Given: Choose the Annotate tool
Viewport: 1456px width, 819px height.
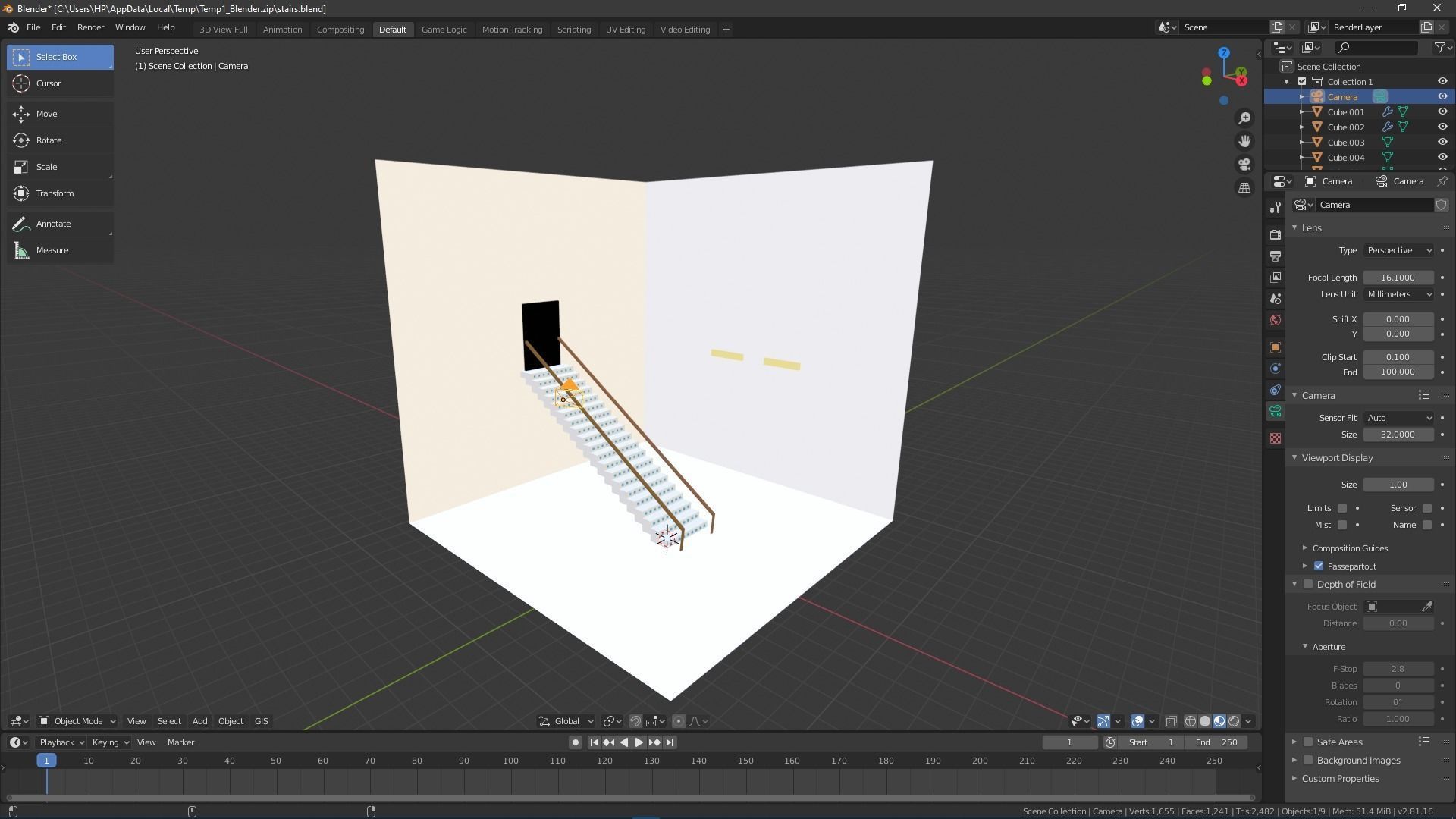Looking at the screenshot, I should 53,224.
